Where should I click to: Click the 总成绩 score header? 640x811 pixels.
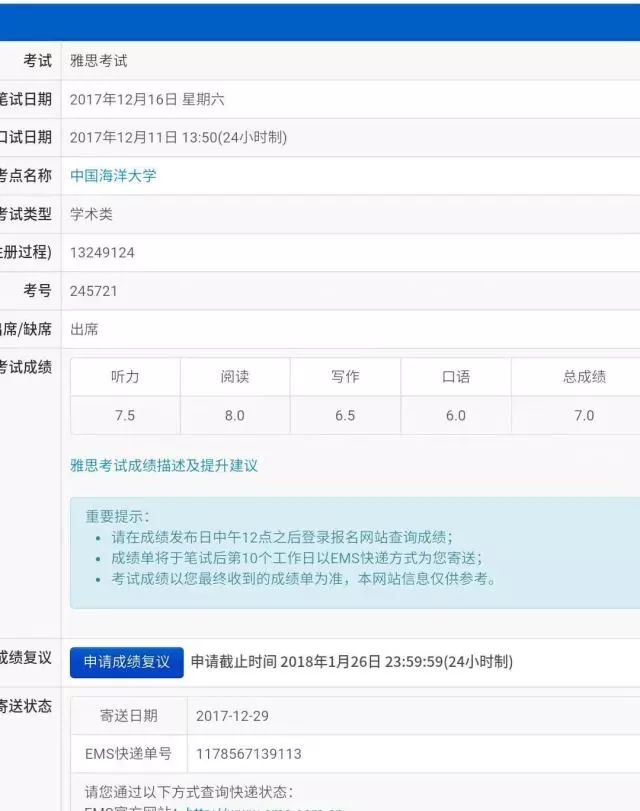[584, 377]
